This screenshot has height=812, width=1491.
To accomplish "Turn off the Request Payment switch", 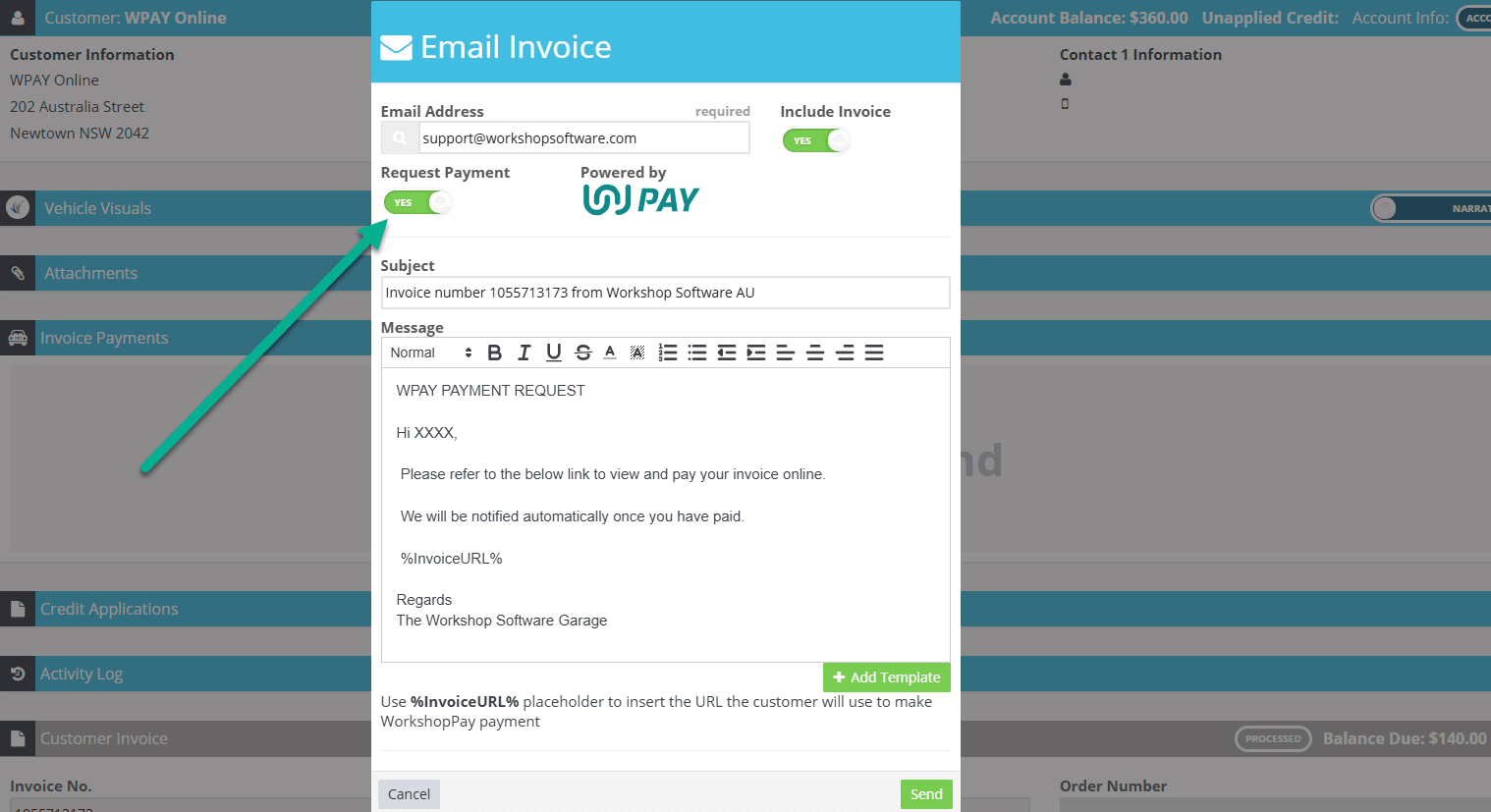I will (x=417, y=202).
